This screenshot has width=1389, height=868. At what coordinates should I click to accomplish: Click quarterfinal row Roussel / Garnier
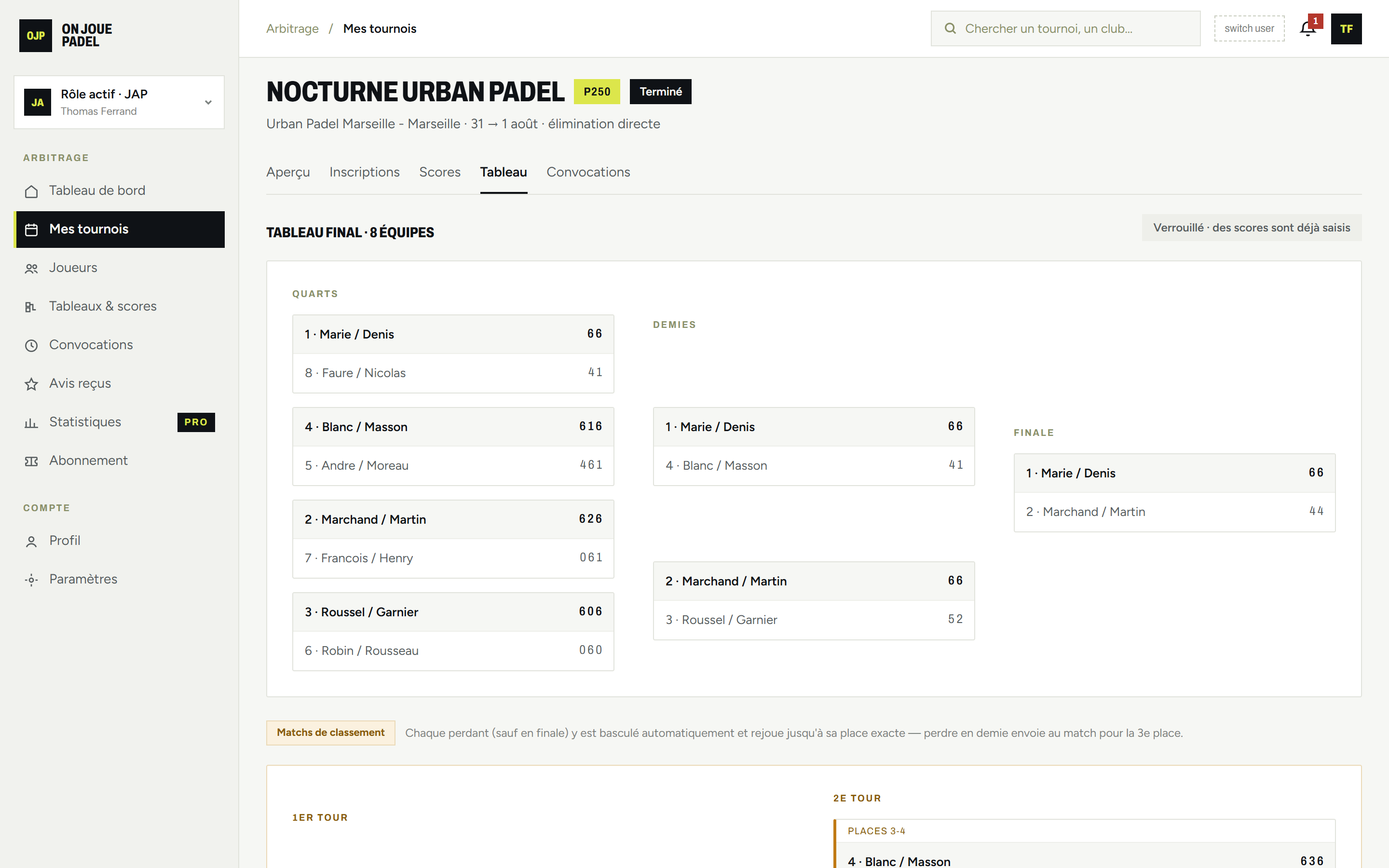(x=453, y=612)
